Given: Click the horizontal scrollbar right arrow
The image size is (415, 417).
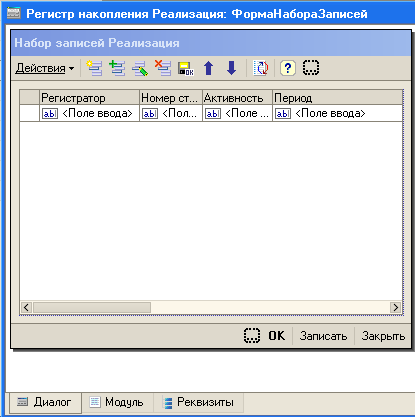Looking at the screenshot, I should [x=395, y=307].
